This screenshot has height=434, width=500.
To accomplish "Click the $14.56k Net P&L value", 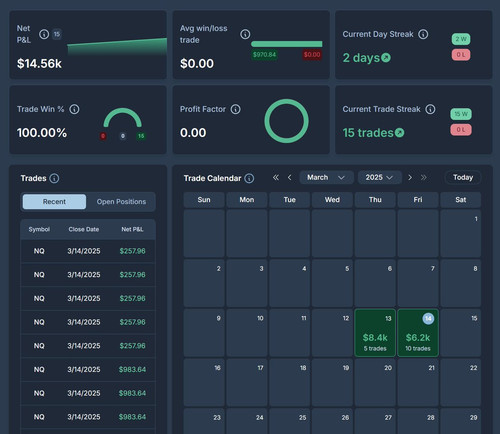I will tap(39, 64).
